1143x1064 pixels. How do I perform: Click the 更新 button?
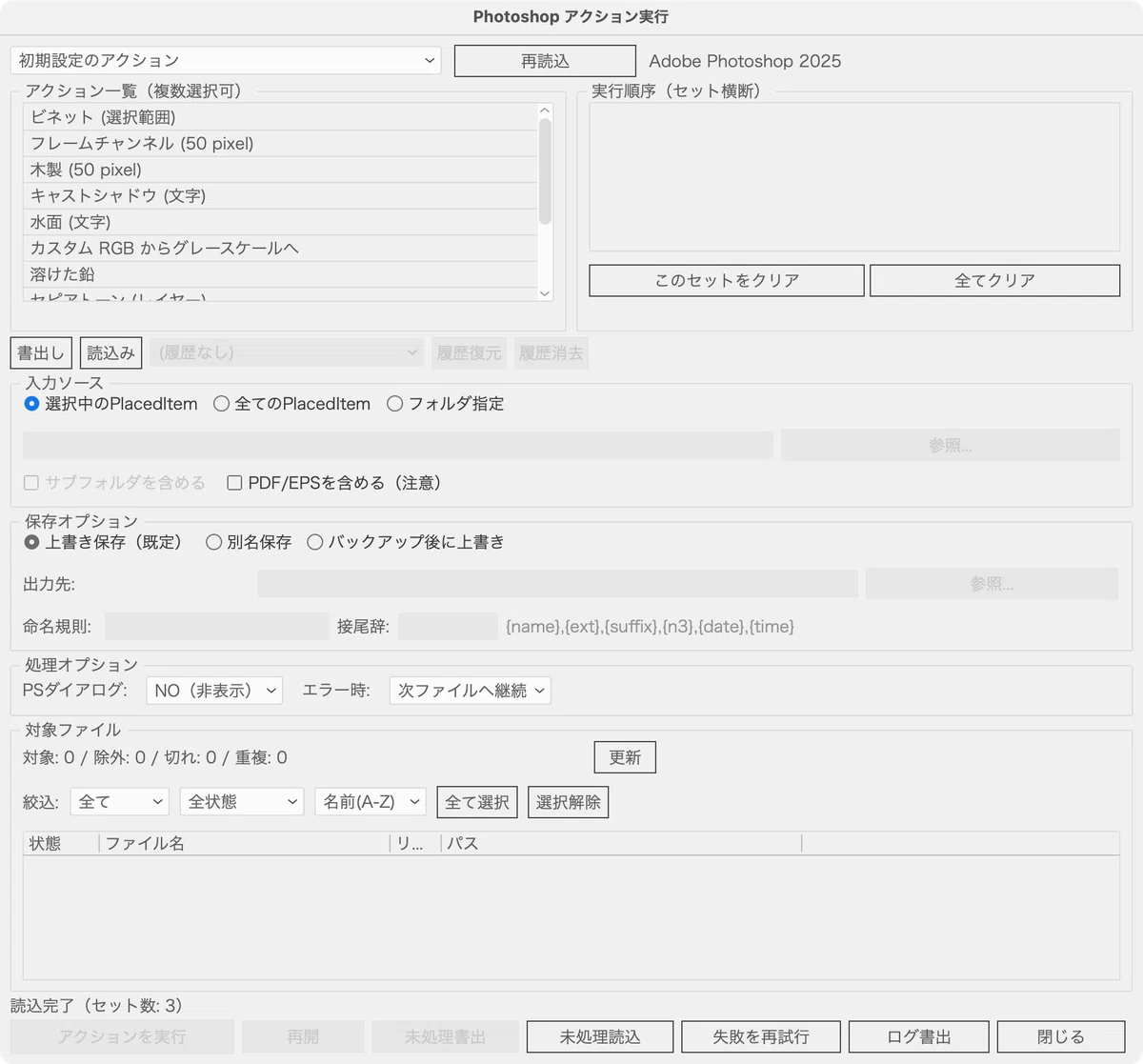pos(625,757)
